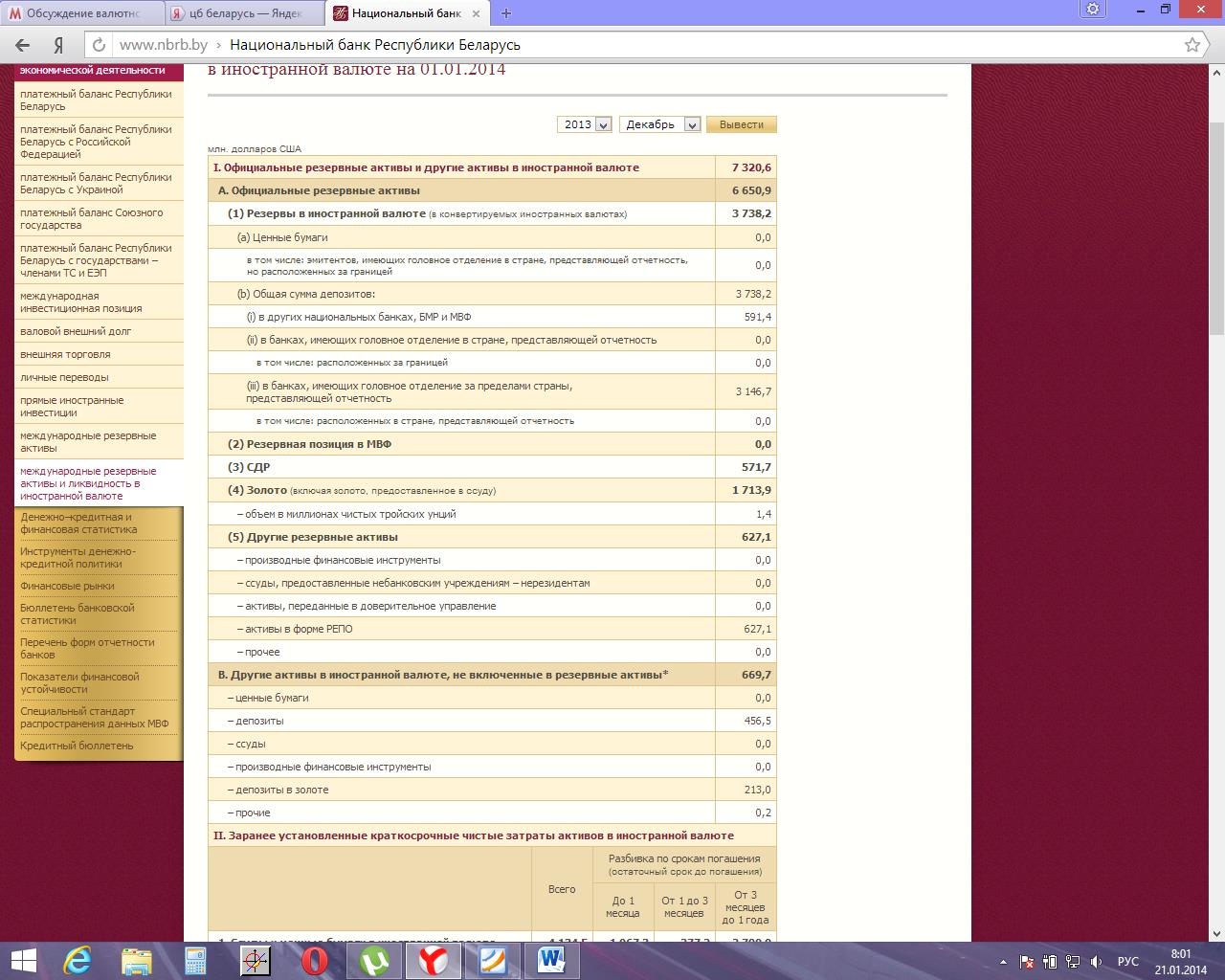Show hidden system tray icons arrow
This screenshot has width=1225, height=980.
(x=1002, y=961)
